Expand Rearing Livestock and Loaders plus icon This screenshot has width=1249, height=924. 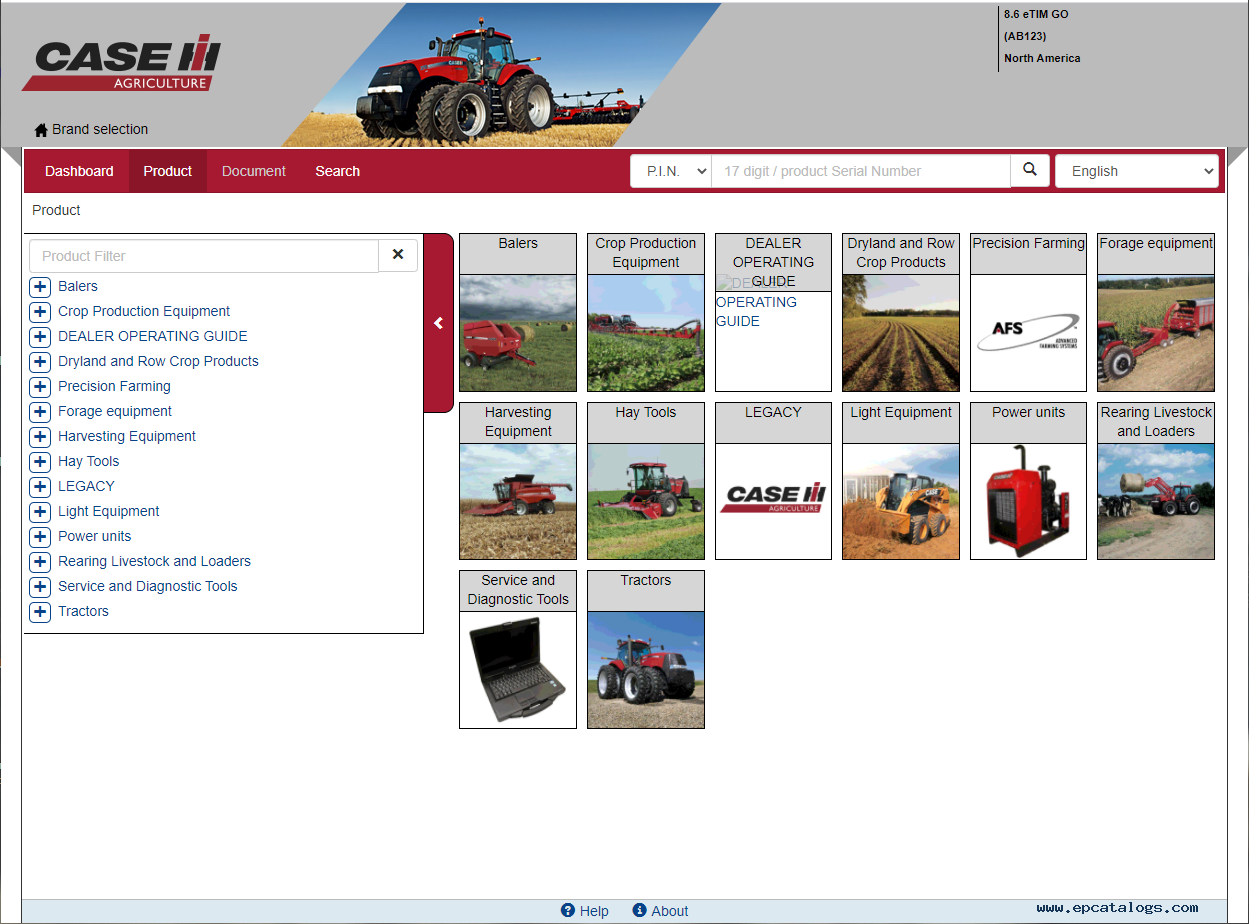(40, 561)
